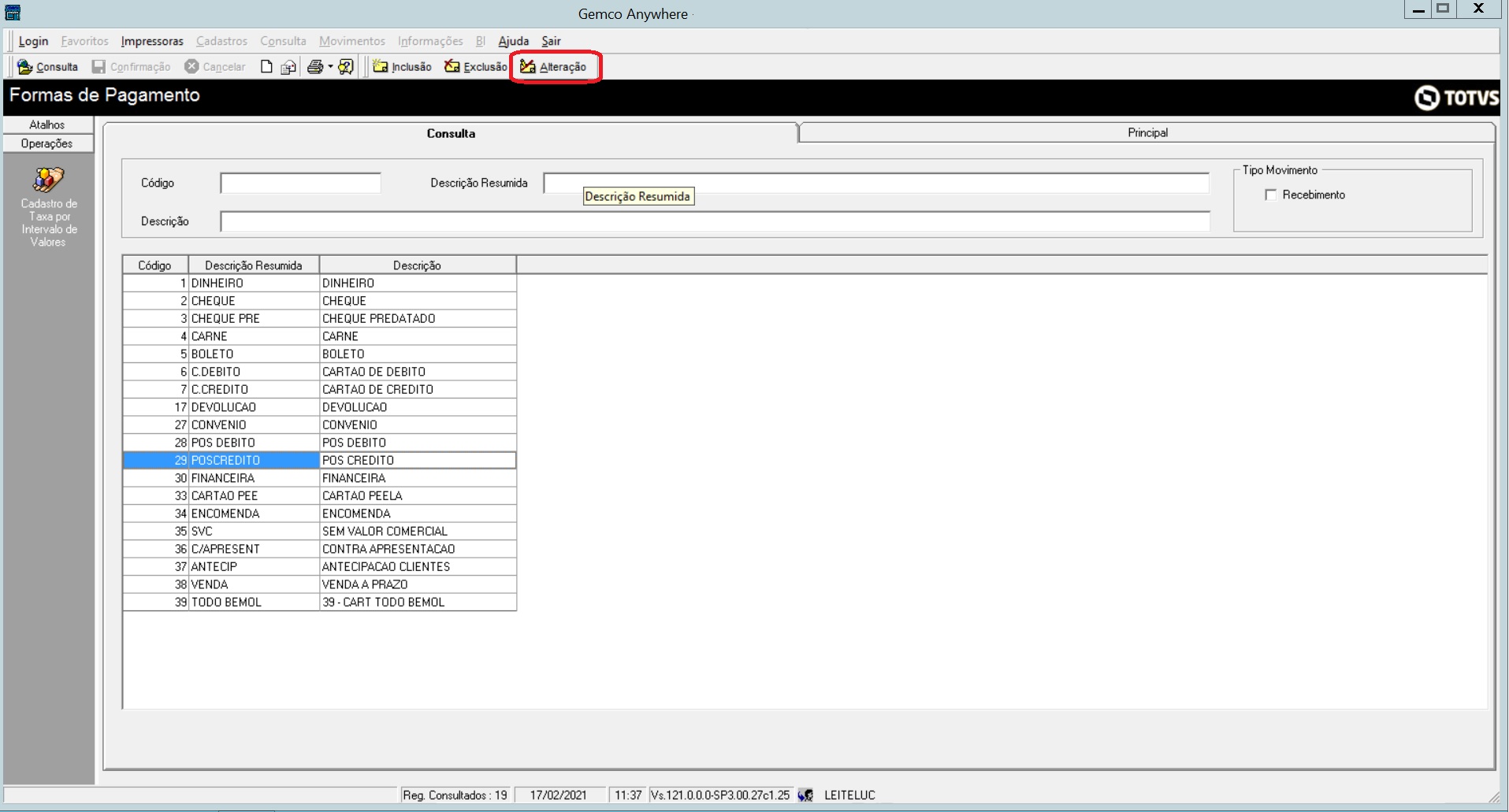Select the CONTRA APRESENTACAO row

click(319, 549)
